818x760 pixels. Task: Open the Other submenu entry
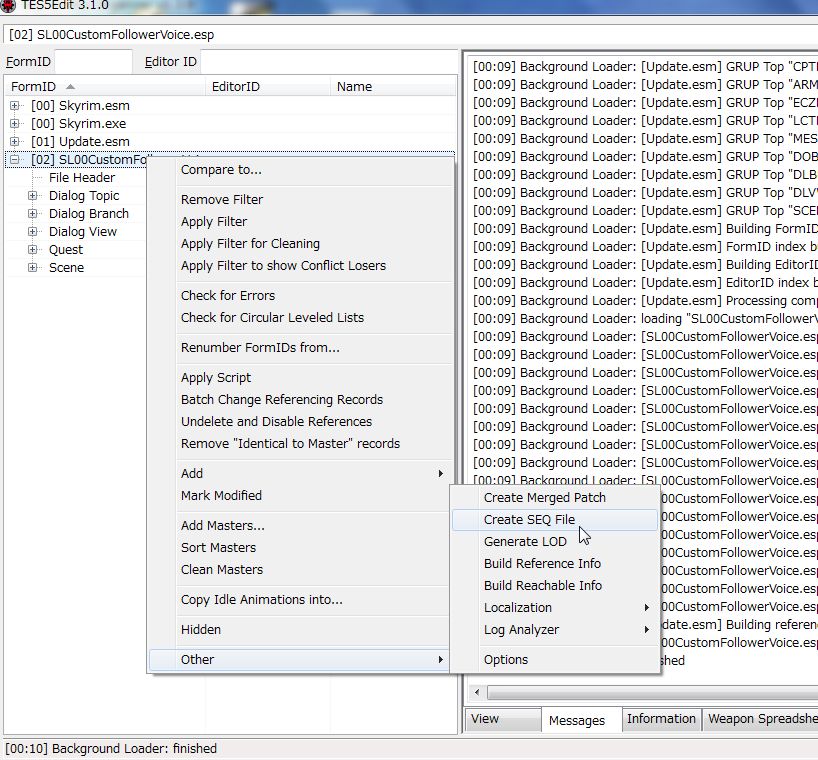[300, 660]
